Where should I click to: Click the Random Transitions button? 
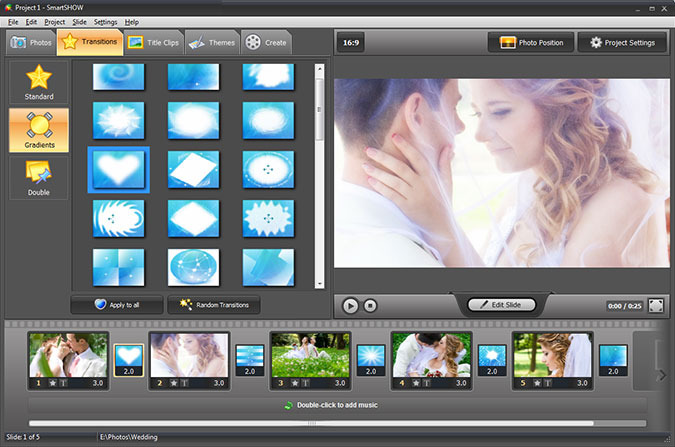point(214,305)
